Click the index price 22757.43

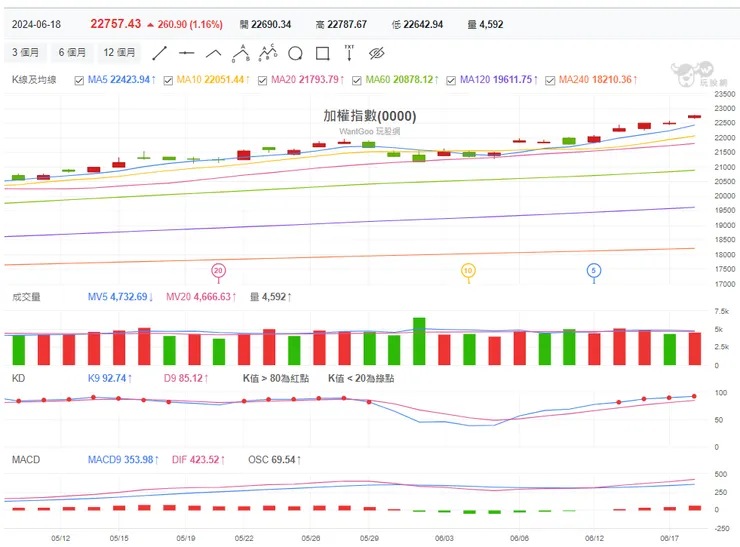tap(116, 24)
